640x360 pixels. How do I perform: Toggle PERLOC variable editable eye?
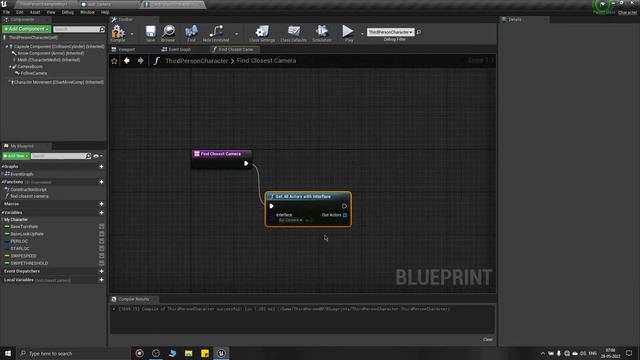102,241
